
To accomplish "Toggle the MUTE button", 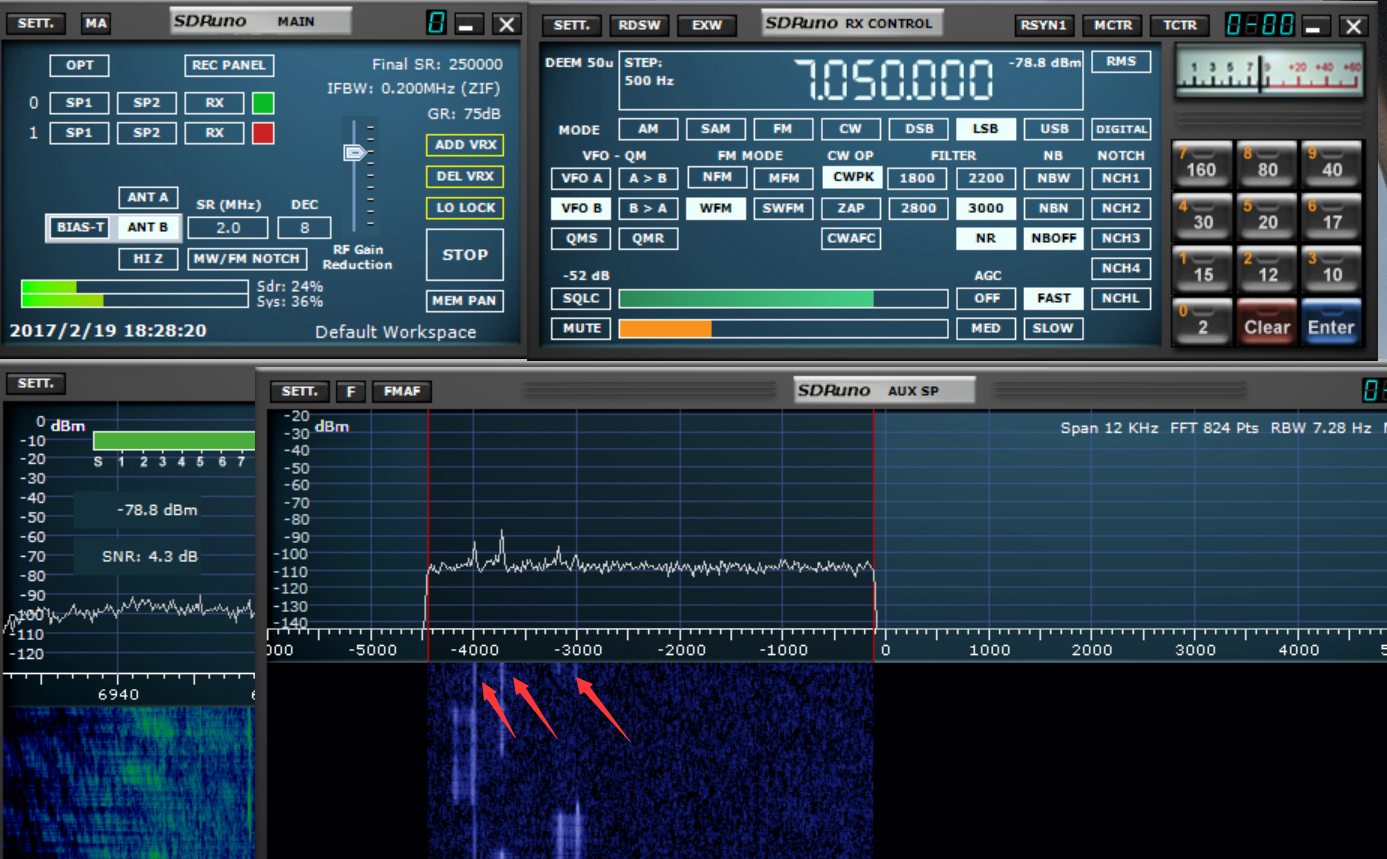I will pos(581,328).
